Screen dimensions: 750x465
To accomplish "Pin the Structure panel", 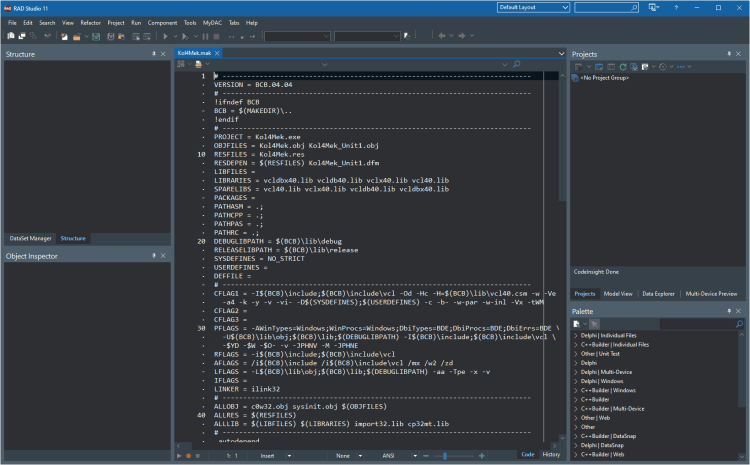I will click(154, 54).
